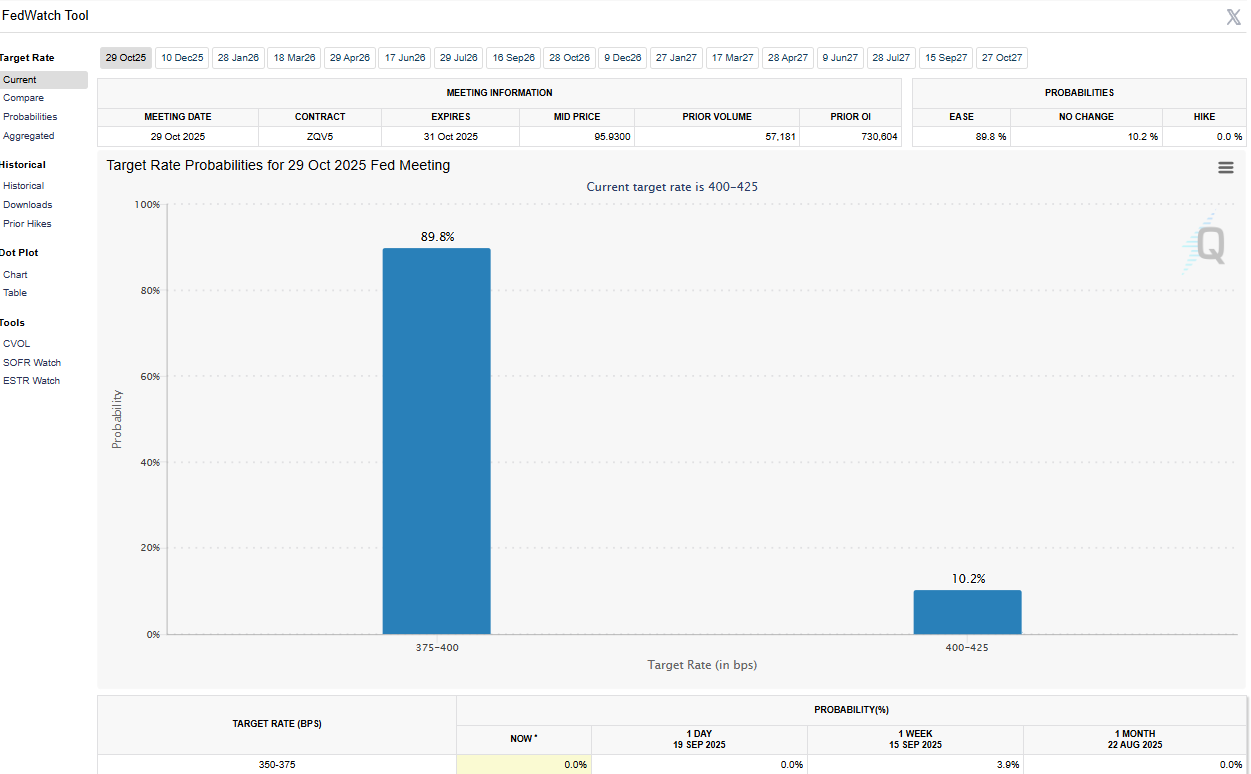Click the ZQV5 contract cell
The width and height of the screenshot is (1251, 774).
(x=320, y=137)
